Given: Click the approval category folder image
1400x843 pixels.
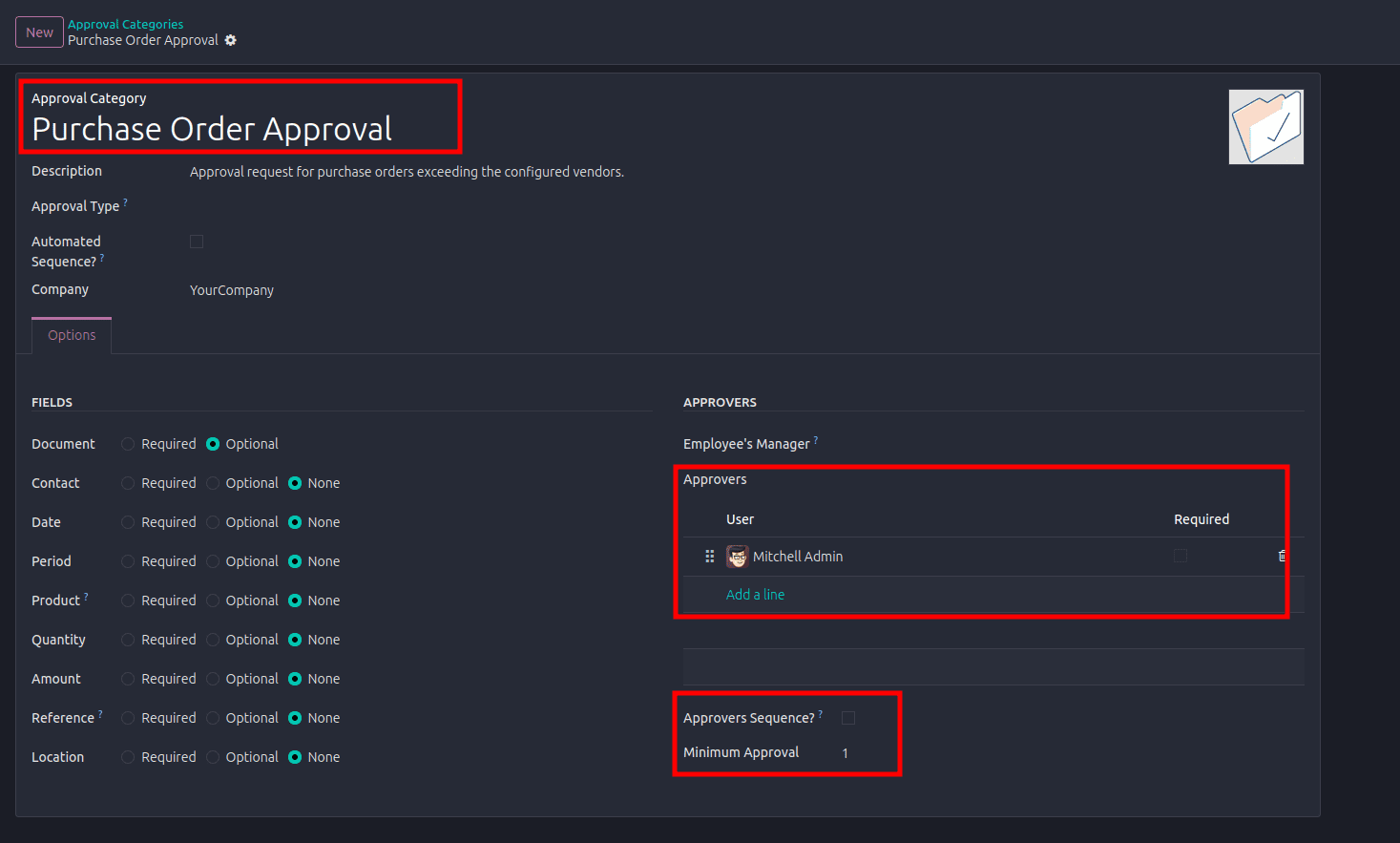Looking at the screenshot, I should click(x=1266, y=127).
